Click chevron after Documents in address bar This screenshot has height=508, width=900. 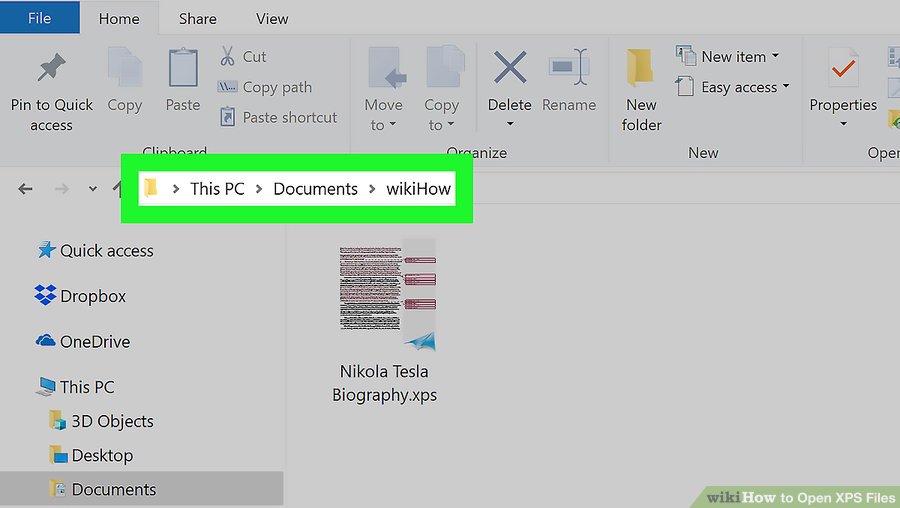[x=372, y=188]
